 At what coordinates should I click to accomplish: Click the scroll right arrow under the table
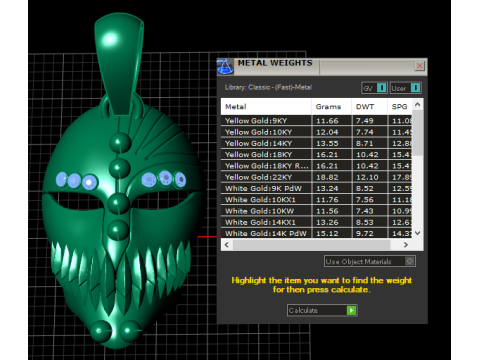tap(406, 245)
